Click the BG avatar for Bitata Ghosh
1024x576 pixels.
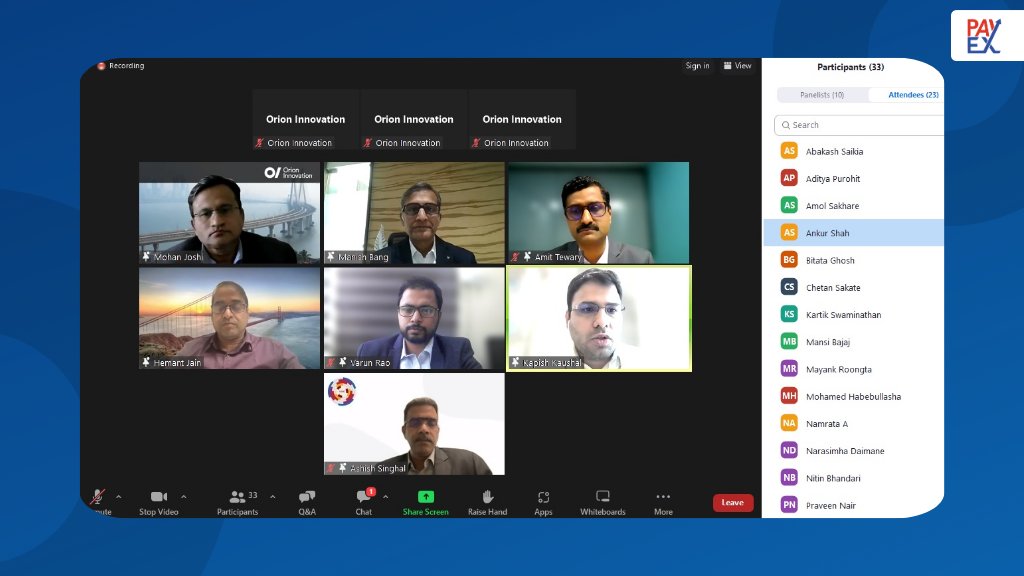[789, 259]
